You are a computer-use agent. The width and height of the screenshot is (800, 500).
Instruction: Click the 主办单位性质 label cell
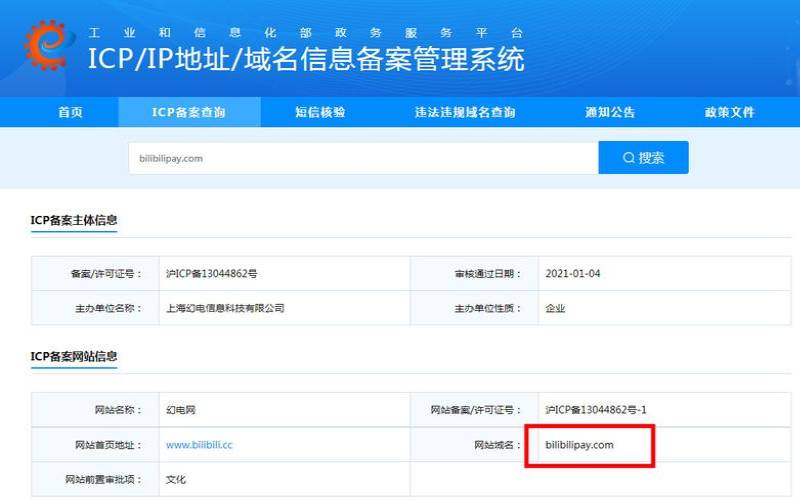(x=474, y=308)
